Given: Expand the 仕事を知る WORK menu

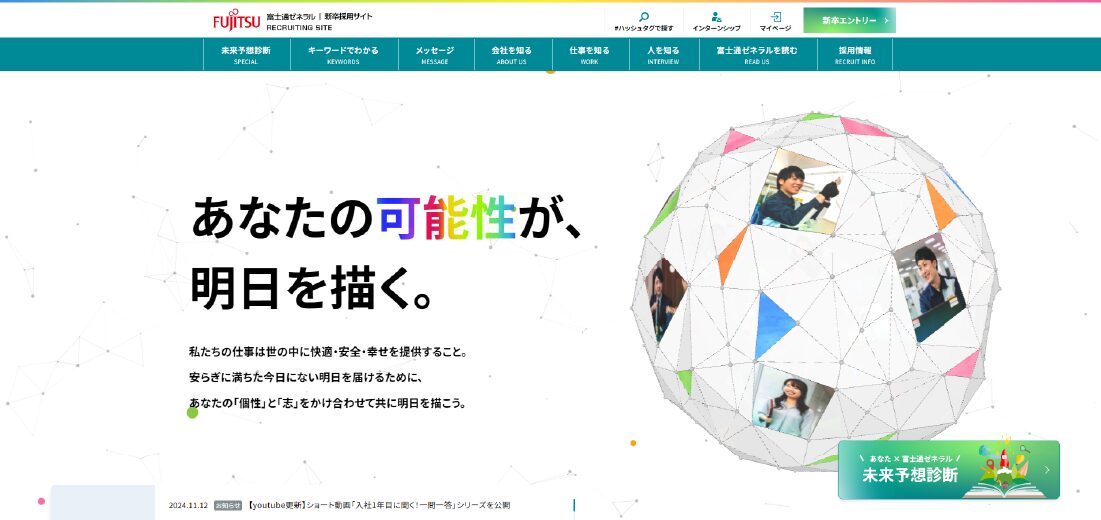Looking at the screenshot, I should [x=589, y=54].
